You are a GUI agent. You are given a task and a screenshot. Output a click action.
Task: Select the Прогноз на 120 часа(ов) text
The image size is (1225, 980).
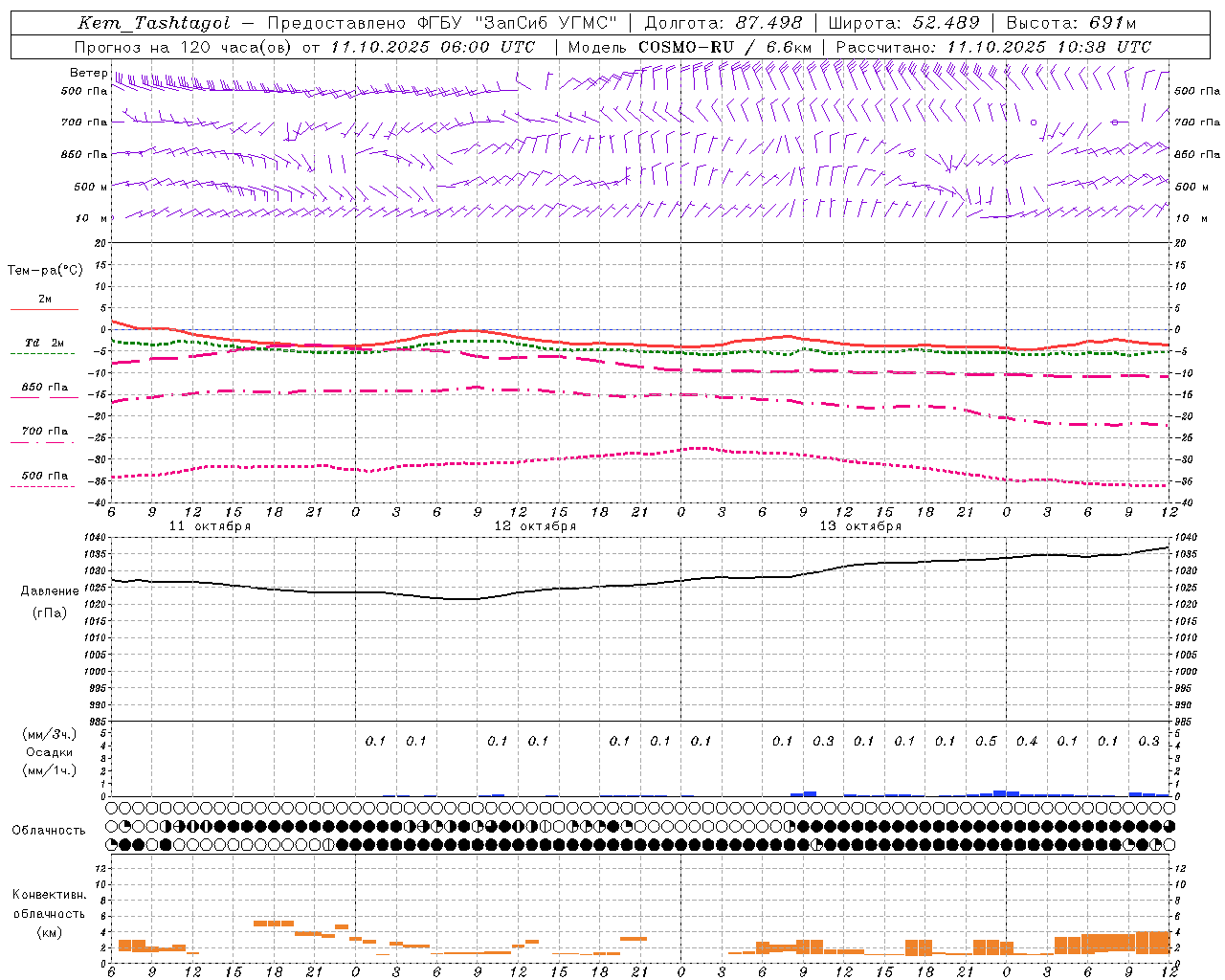pos(184,47)
